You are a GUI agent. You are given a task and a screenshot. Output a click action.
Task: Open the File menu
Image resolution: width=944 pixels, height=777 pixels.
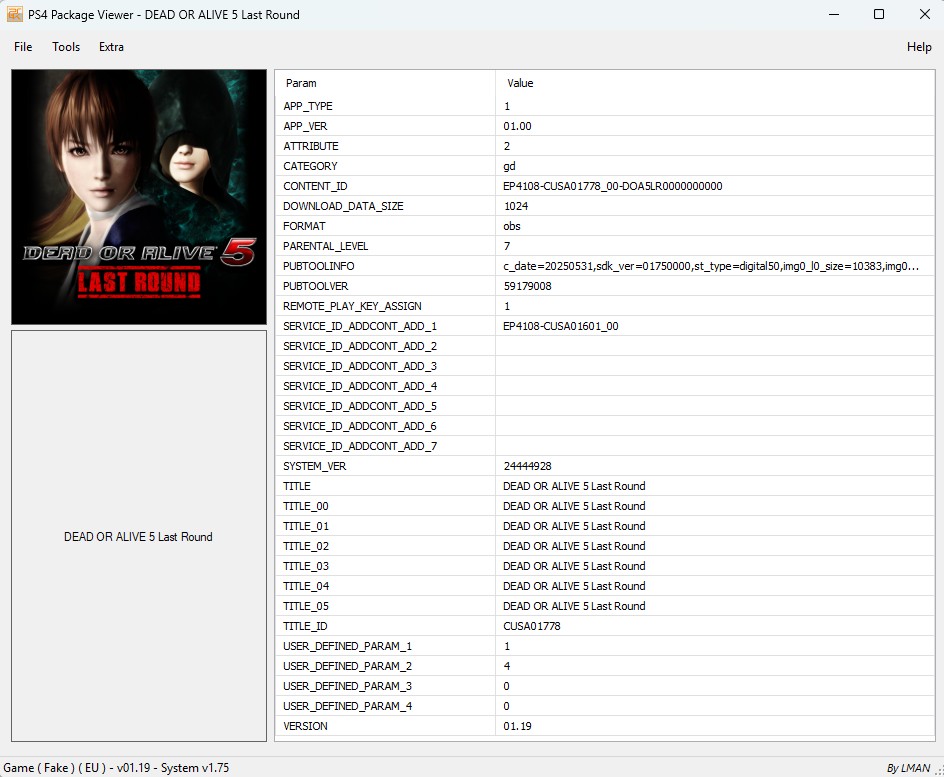click(x=23, y=47)
